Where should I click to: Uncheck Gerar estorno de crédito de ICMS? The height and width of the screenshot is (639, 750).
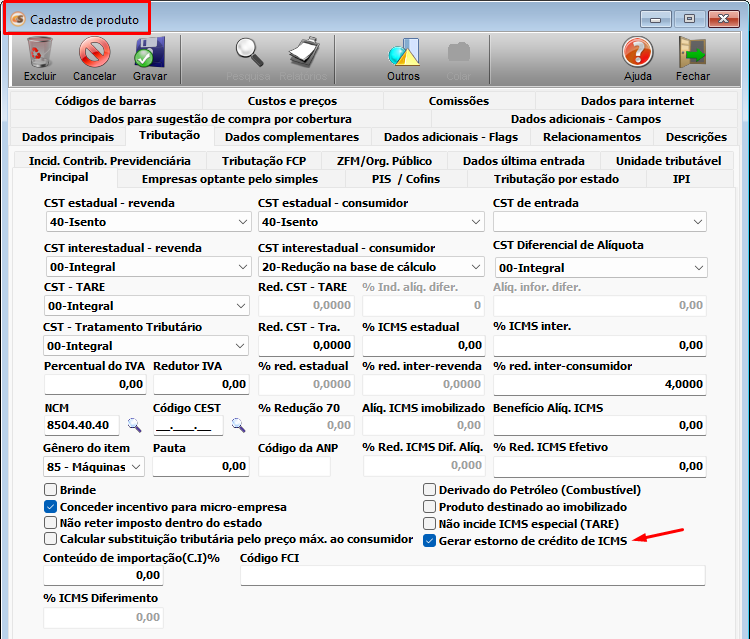pos(430,540)
